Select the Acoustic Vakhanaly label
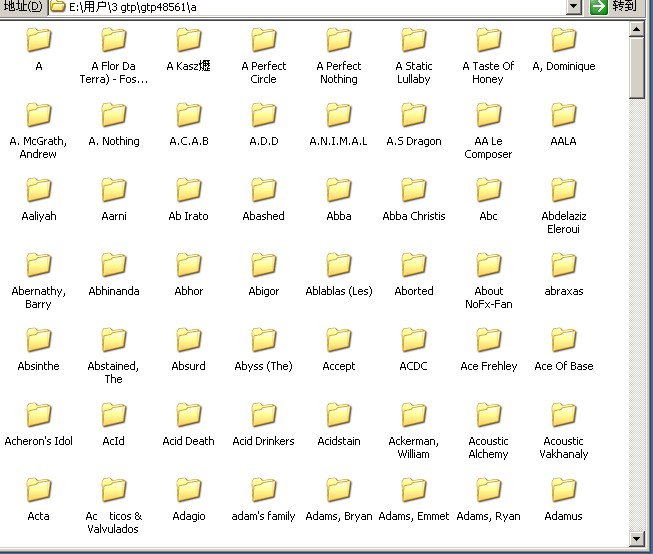This screenshot has width=653, height=554. [563, 447]
